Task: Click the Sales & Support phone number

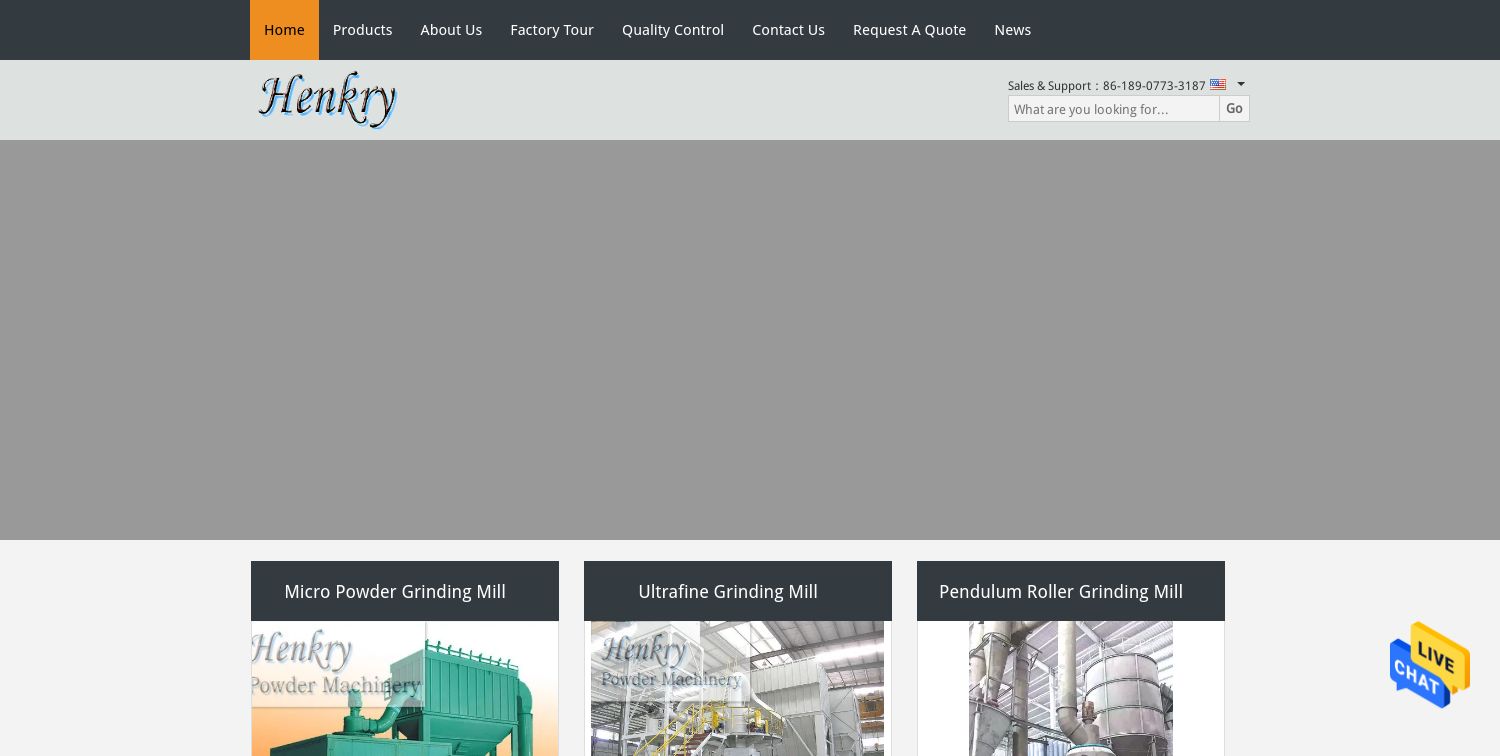Action: pyautogui.click(x=1153, y=85)
